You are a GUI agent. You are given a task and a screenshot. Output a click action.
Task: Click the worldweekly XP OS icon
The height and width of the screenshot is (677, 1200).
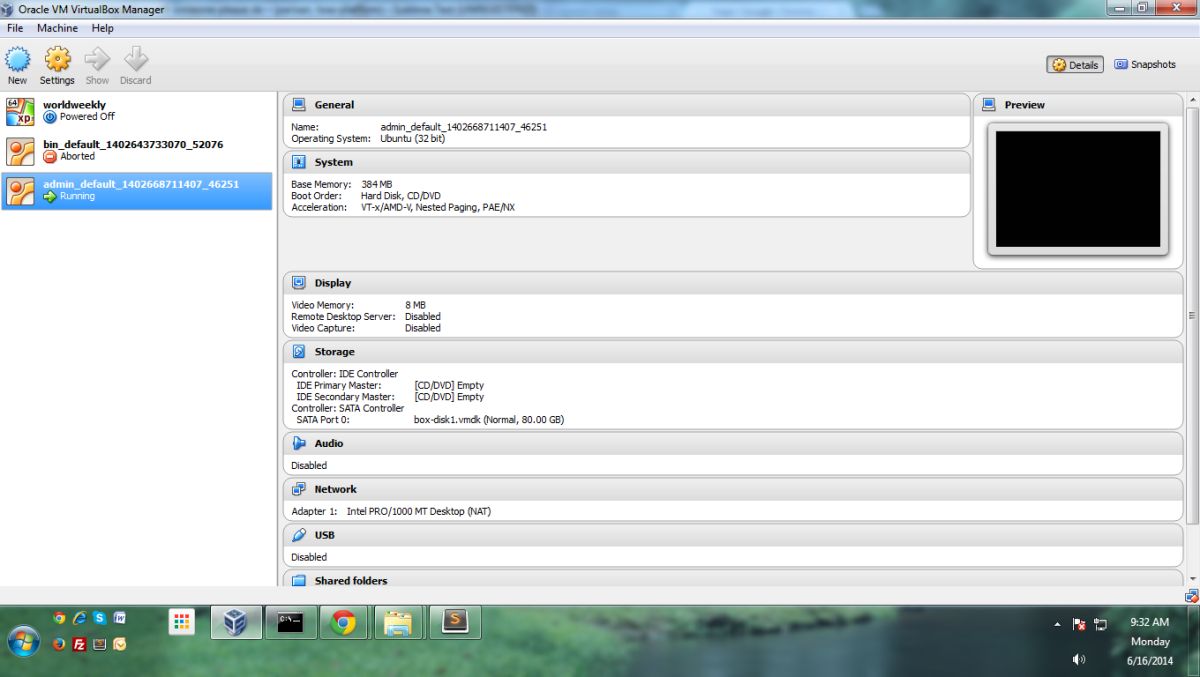[21, 111]
